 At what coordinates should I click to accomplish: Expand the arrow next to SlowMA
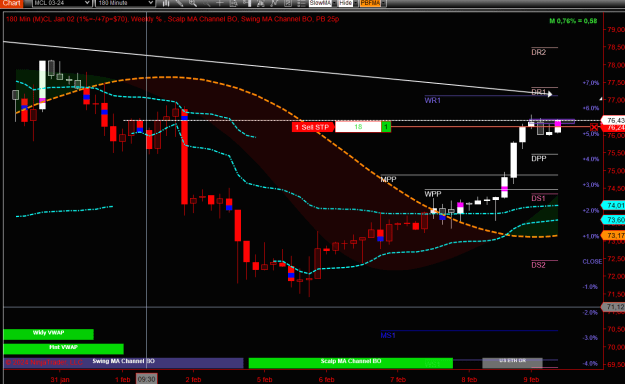click(334, 3)
